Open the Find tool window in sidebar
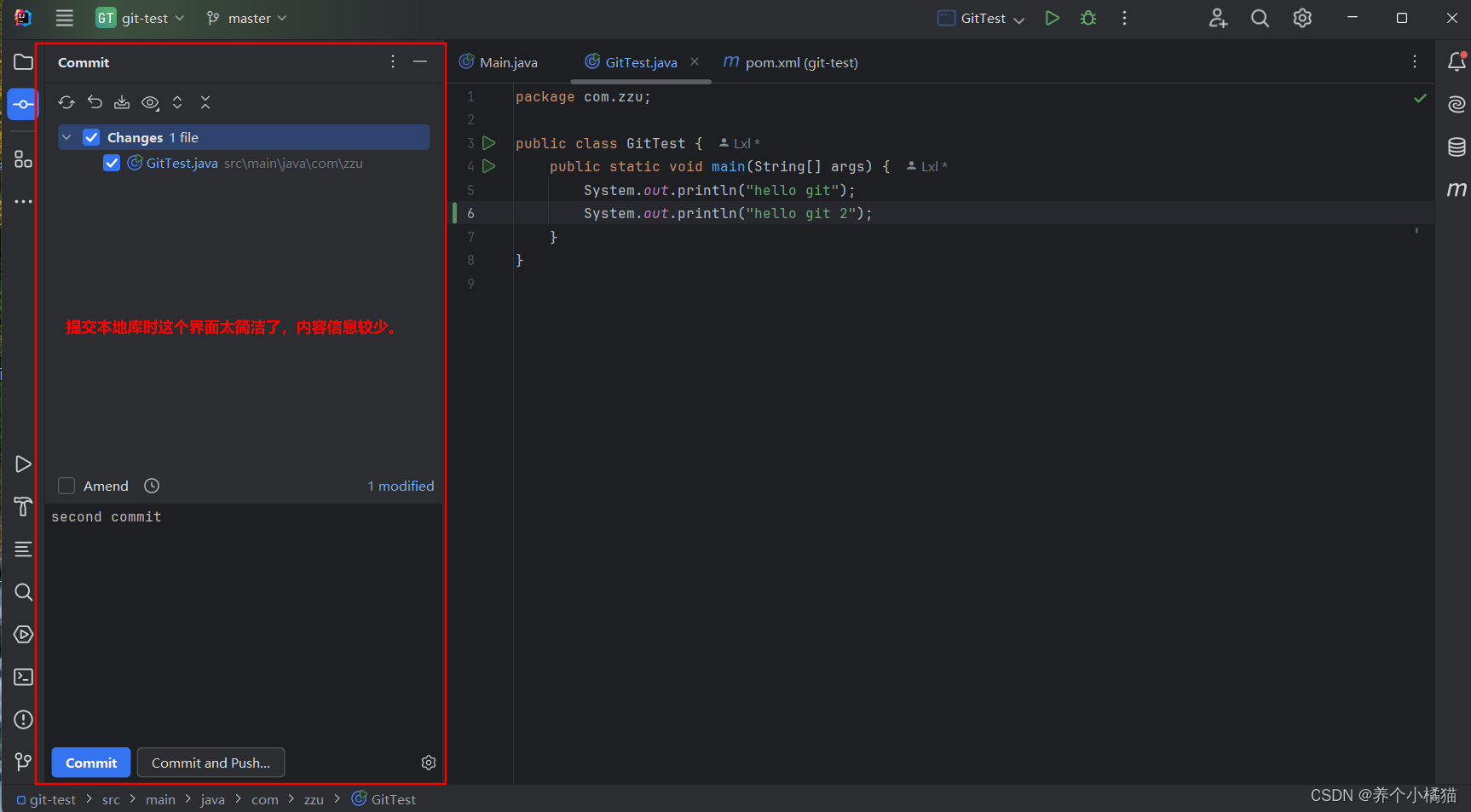1471x812 pixels. [23, 592]
